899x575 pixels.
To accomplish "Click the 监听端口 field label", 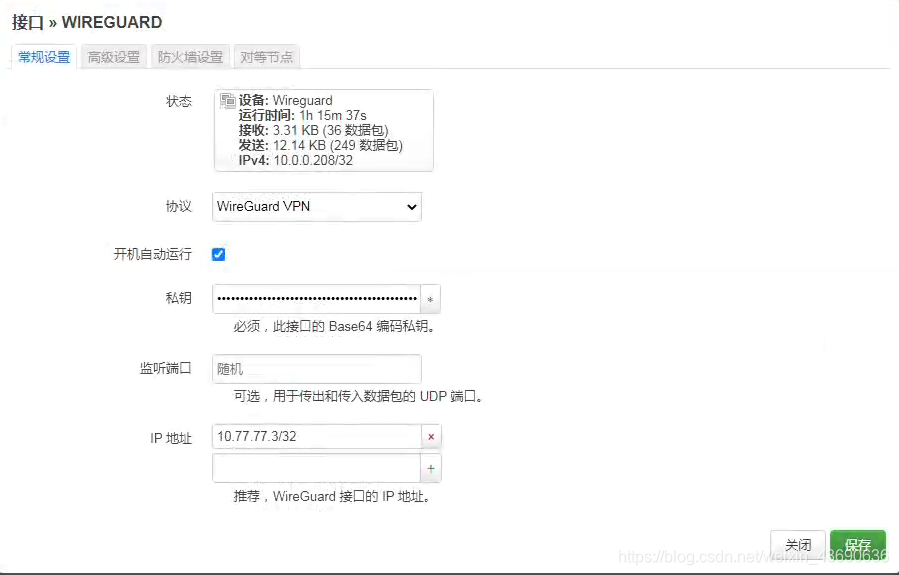I will 166,368.
